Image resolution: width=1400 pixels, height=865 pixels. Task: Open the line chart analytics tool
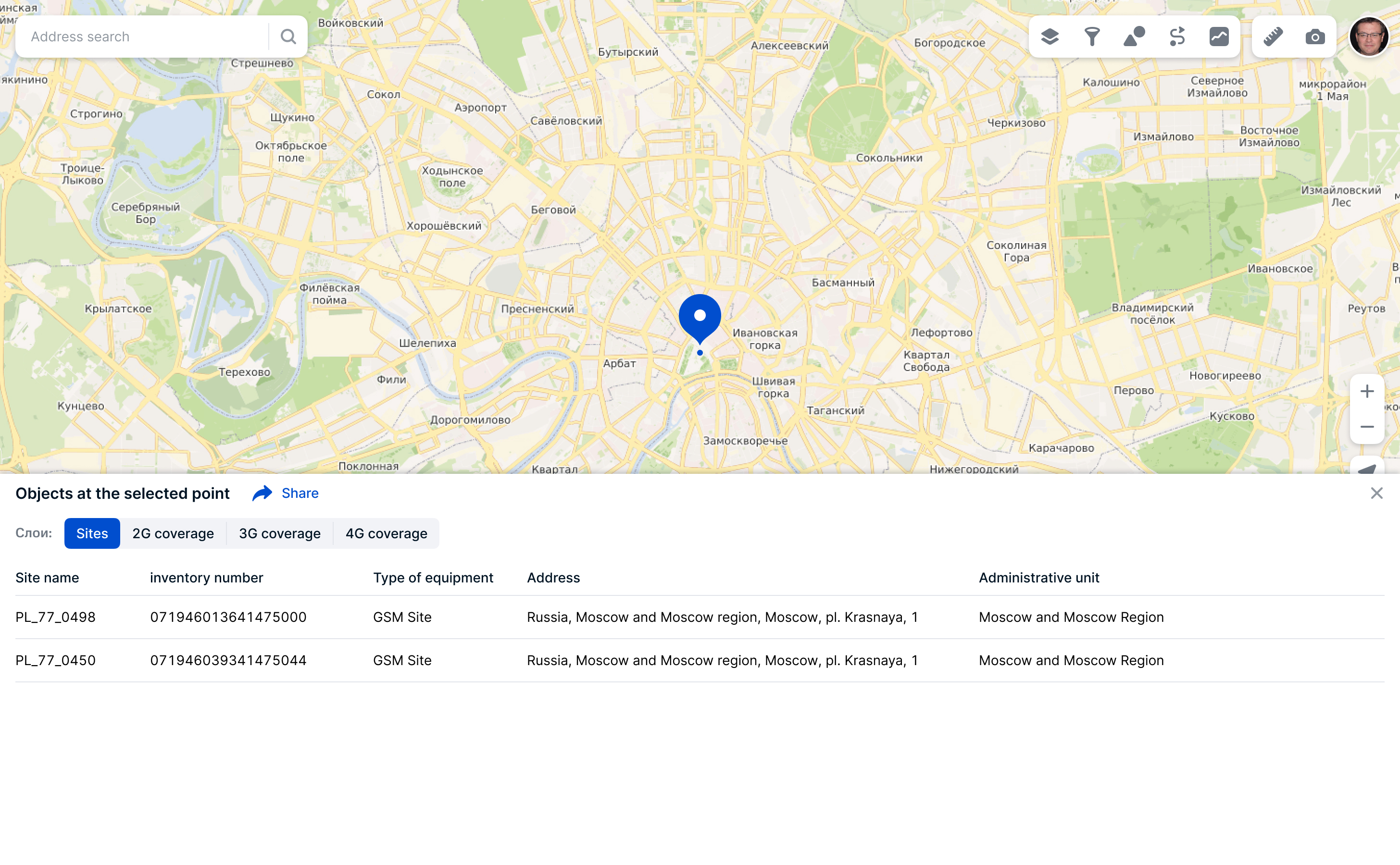pos(1219,37)
